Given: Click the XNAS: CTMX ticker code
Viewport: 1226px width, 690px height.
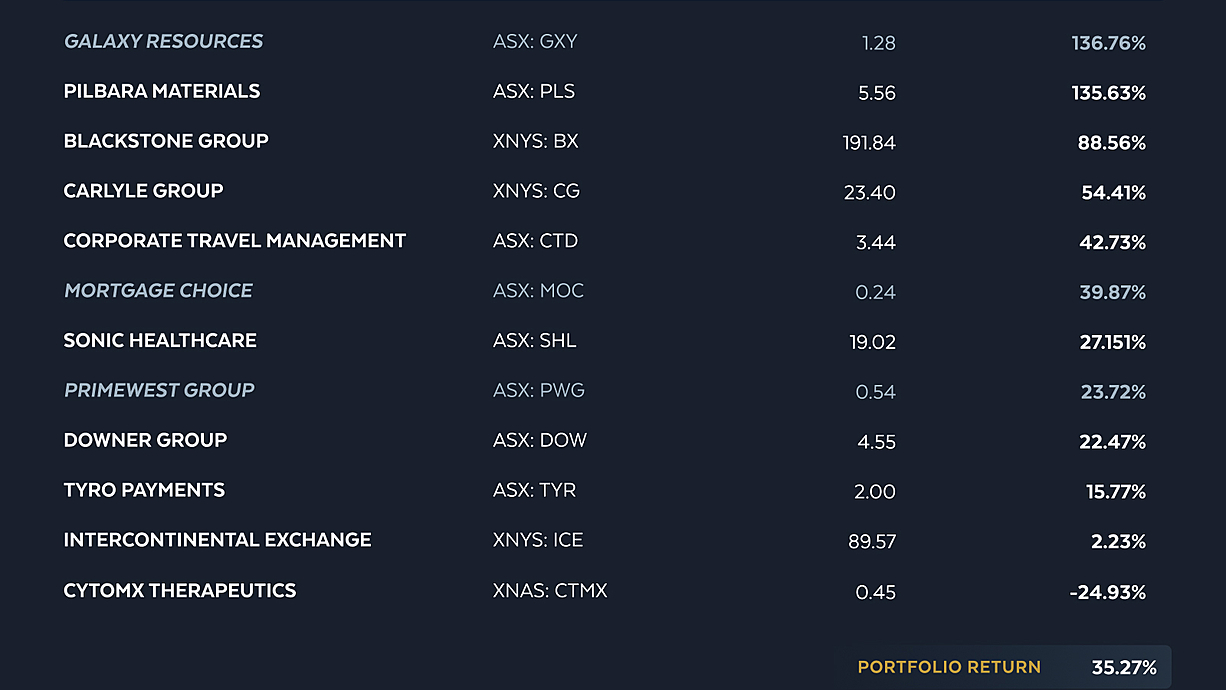Looking at the screenshot, I should (x=550, y=591).
